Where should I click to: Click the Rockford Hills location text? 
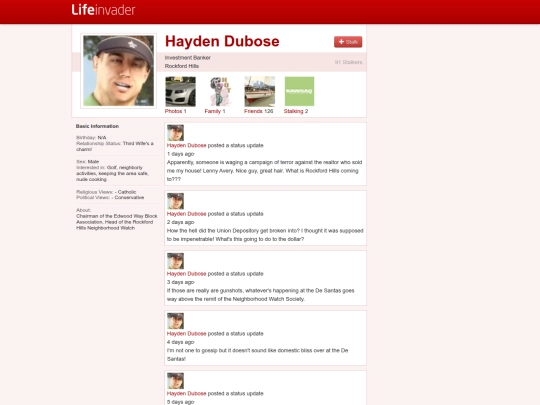click(182, 66)
